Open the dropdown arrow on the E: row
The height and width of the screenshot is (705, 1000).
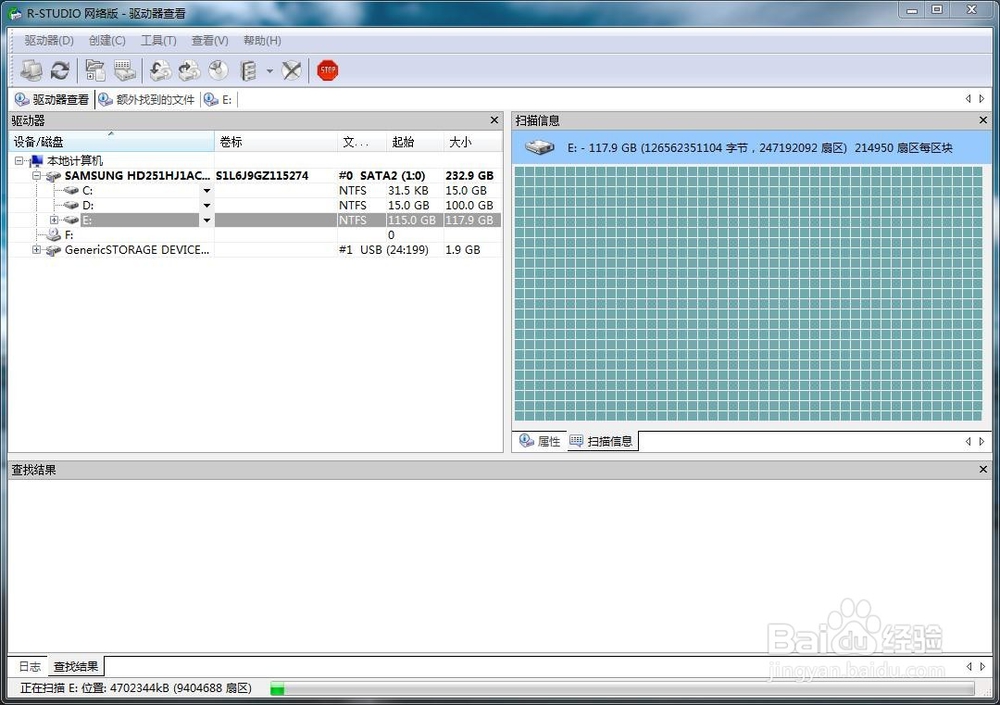coord(207,220)
